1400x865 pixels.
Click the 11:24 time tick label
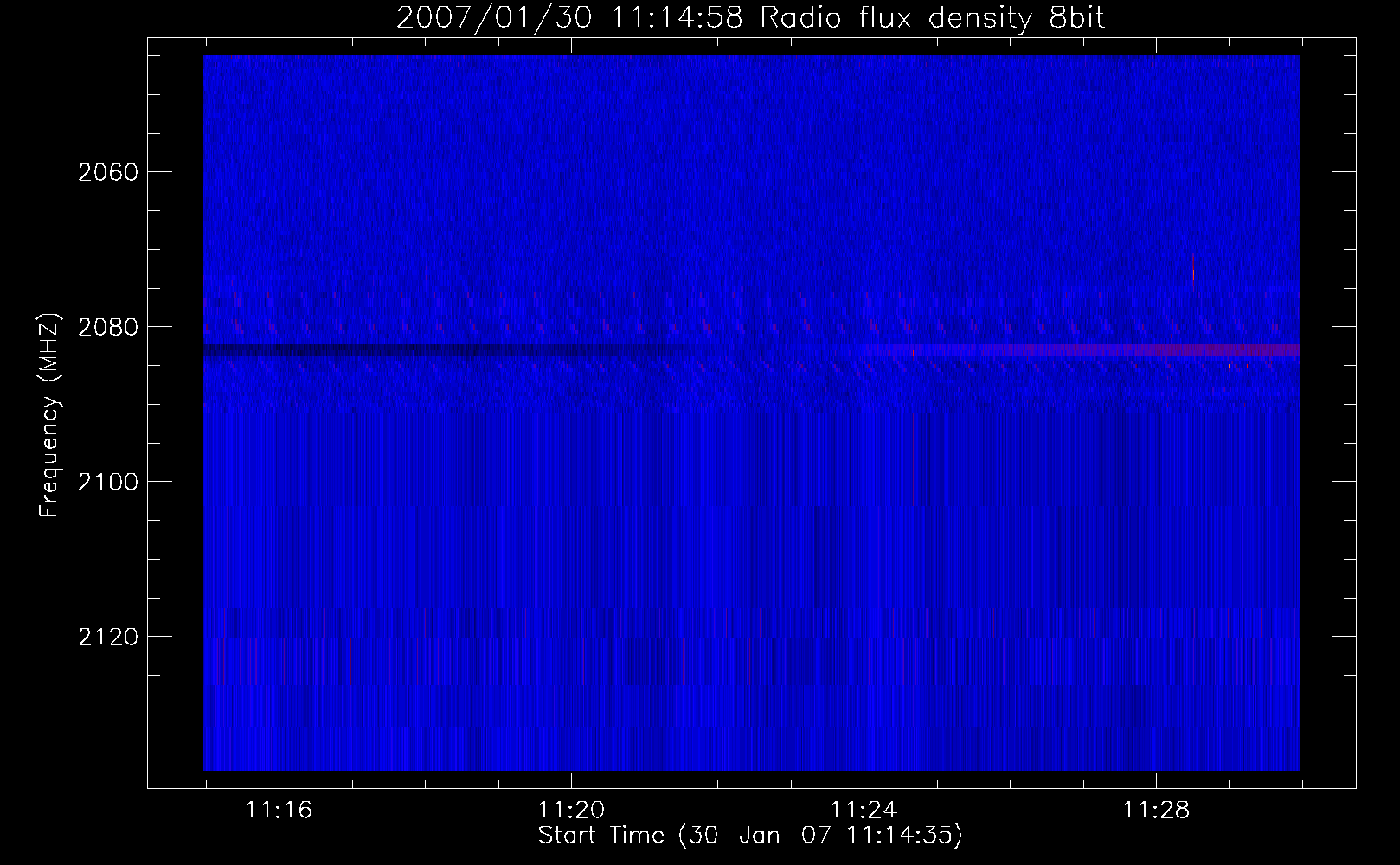[864, 811]
